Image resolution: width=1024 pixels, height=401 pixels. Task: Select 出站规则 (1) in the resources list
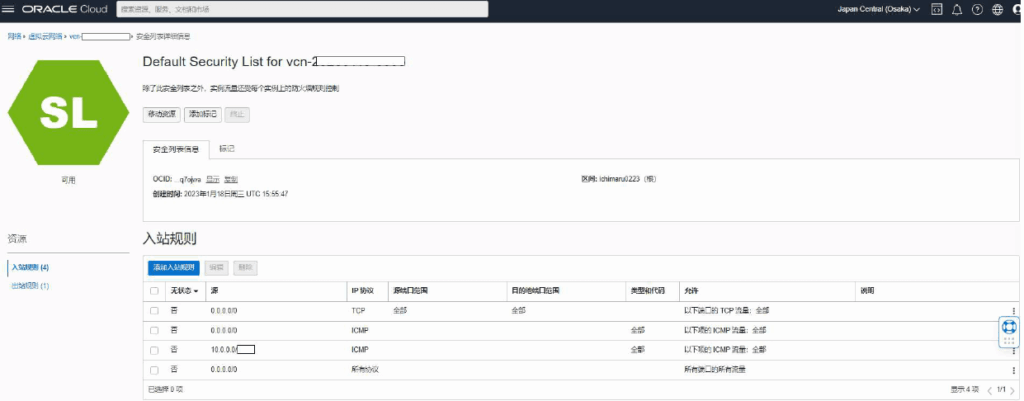30,286
